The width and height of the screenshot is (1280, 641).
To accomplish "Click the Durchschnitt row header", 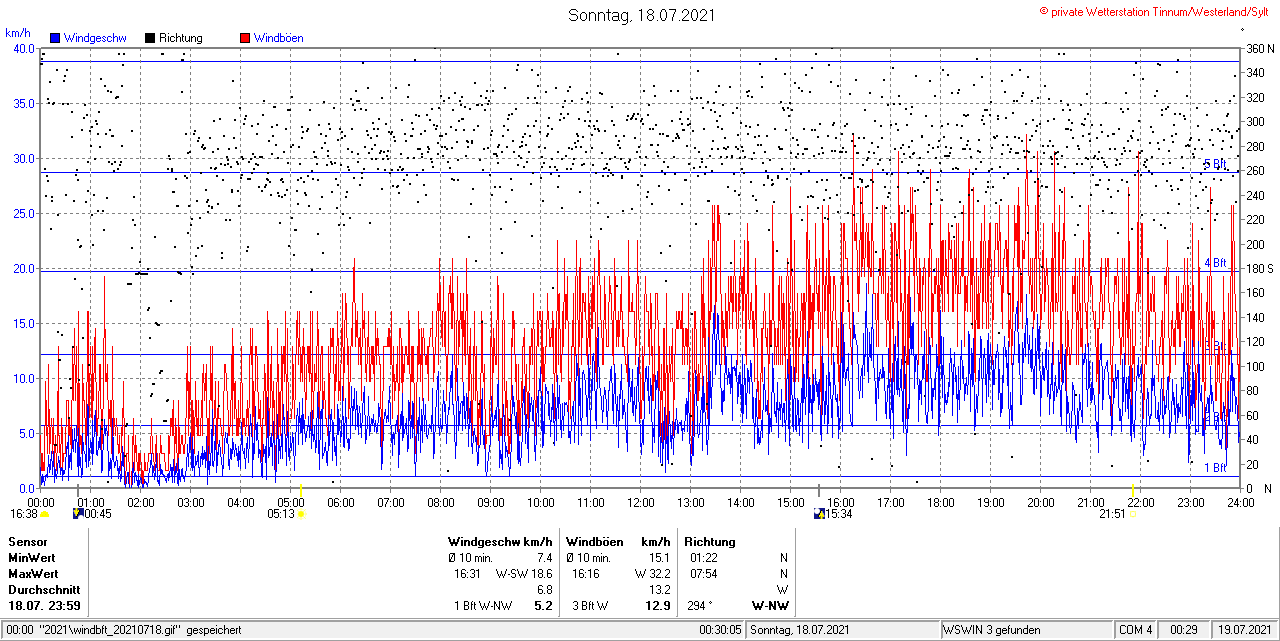I will click(44, 590).
